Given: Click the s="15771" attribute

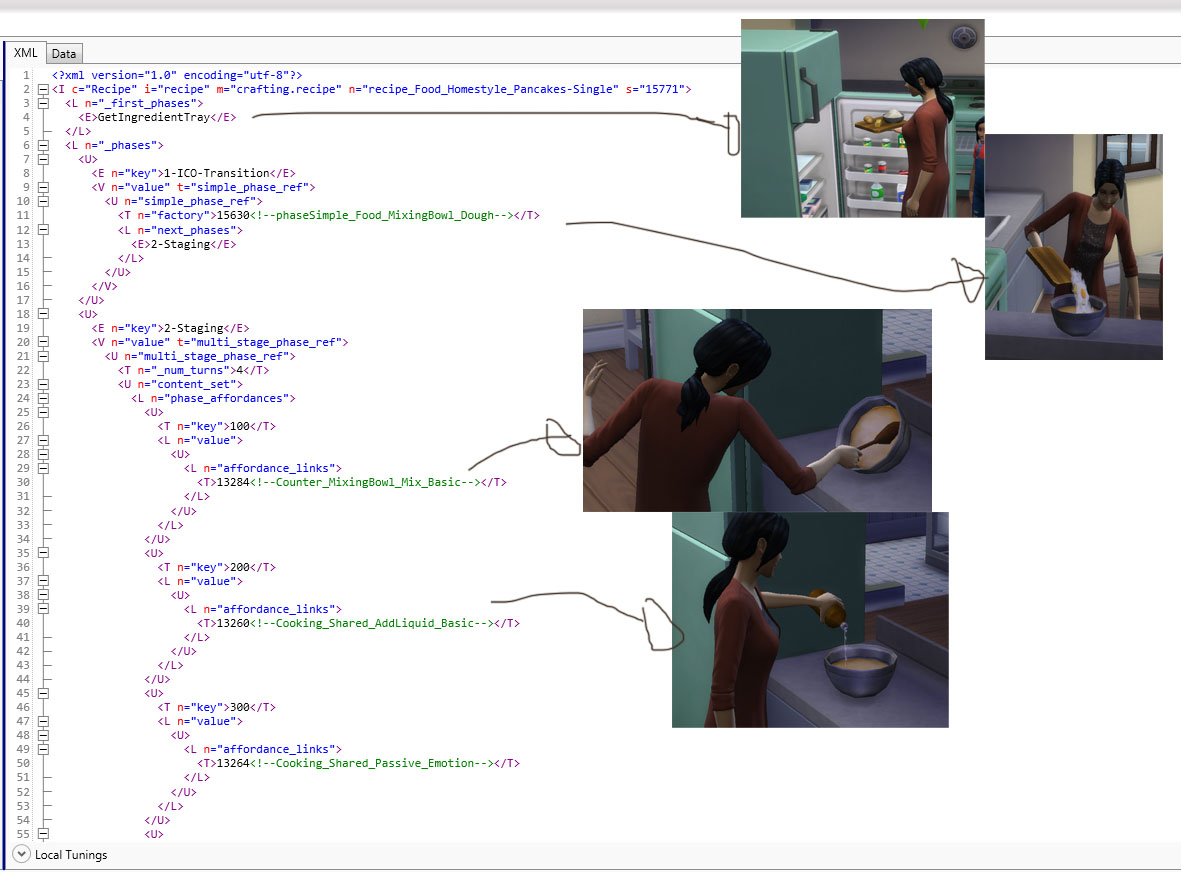Looking at the screenshot, I should click(655, 90).
